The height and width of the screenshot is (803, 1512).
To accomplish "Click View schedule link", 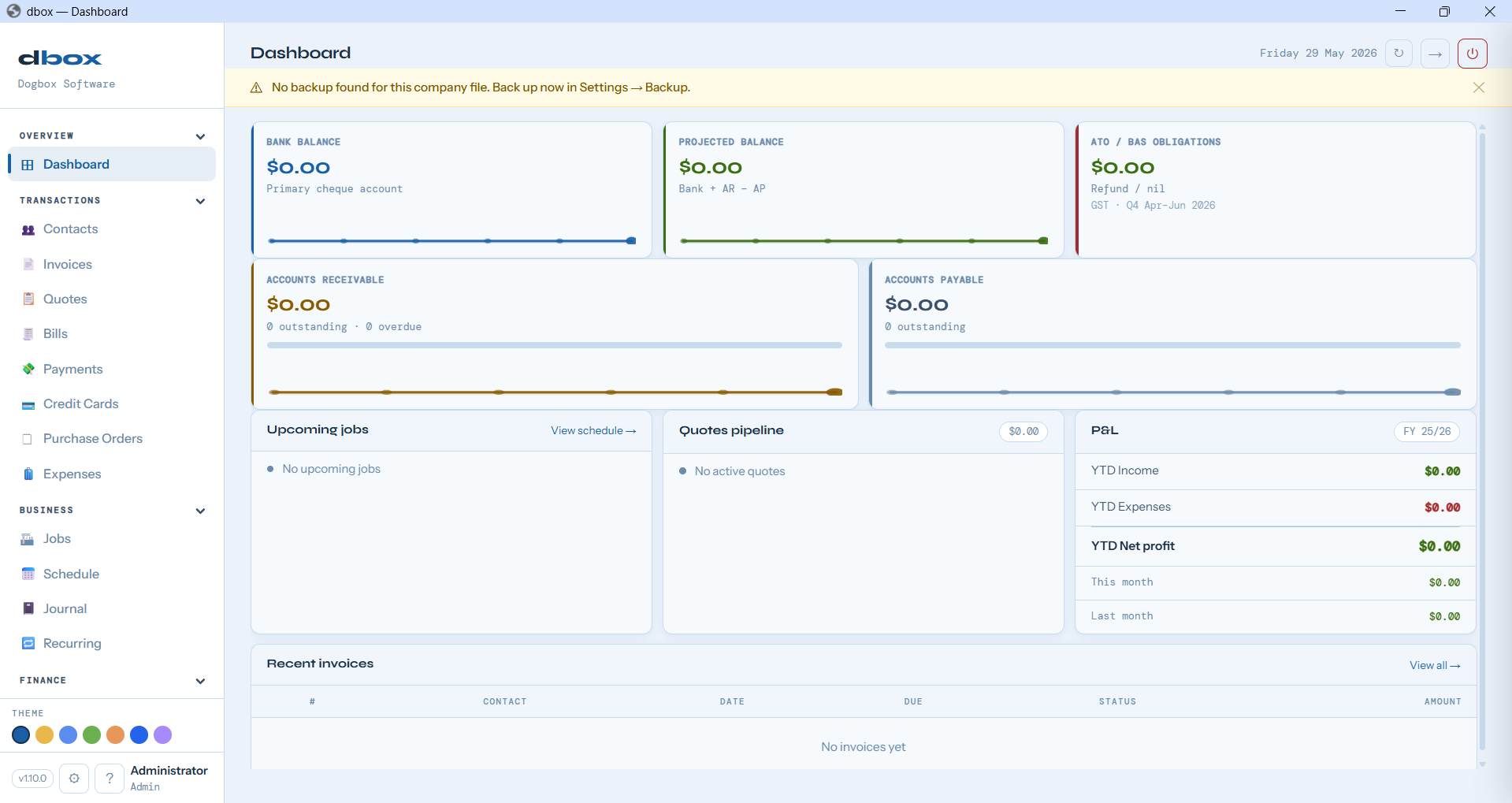I will coord(593,431).
